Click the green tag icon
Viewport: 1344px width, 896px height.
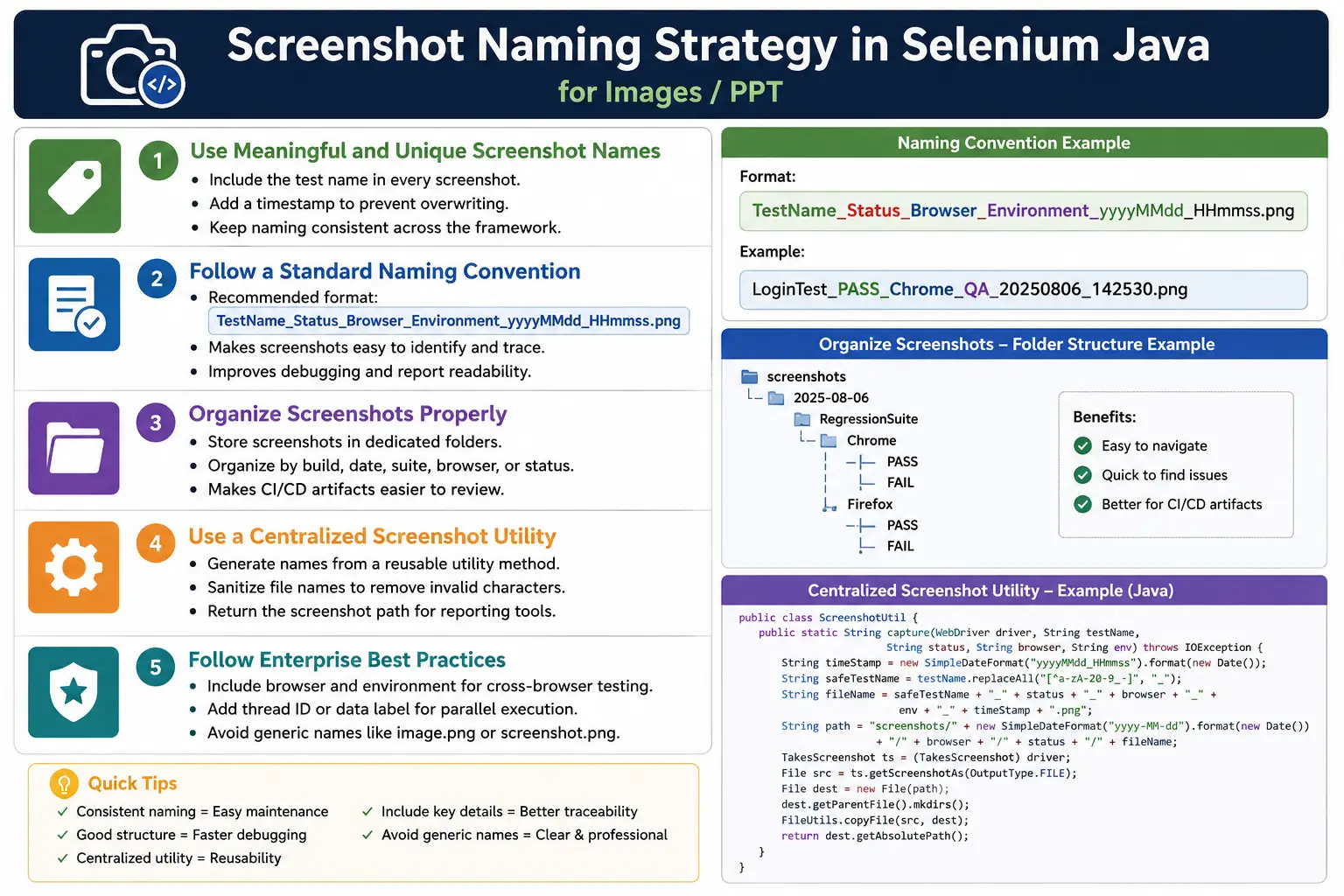74,186
